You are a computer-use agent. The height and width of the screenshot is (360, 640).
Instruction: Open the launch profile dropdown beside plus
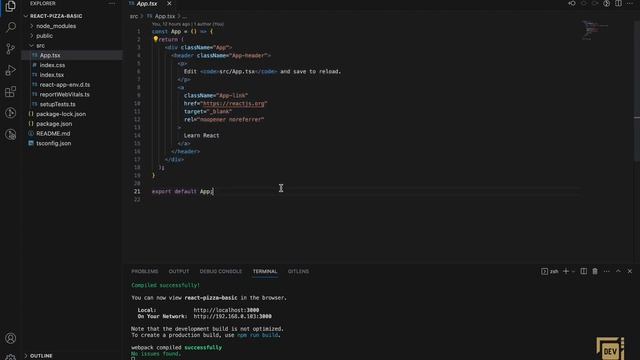573,271
